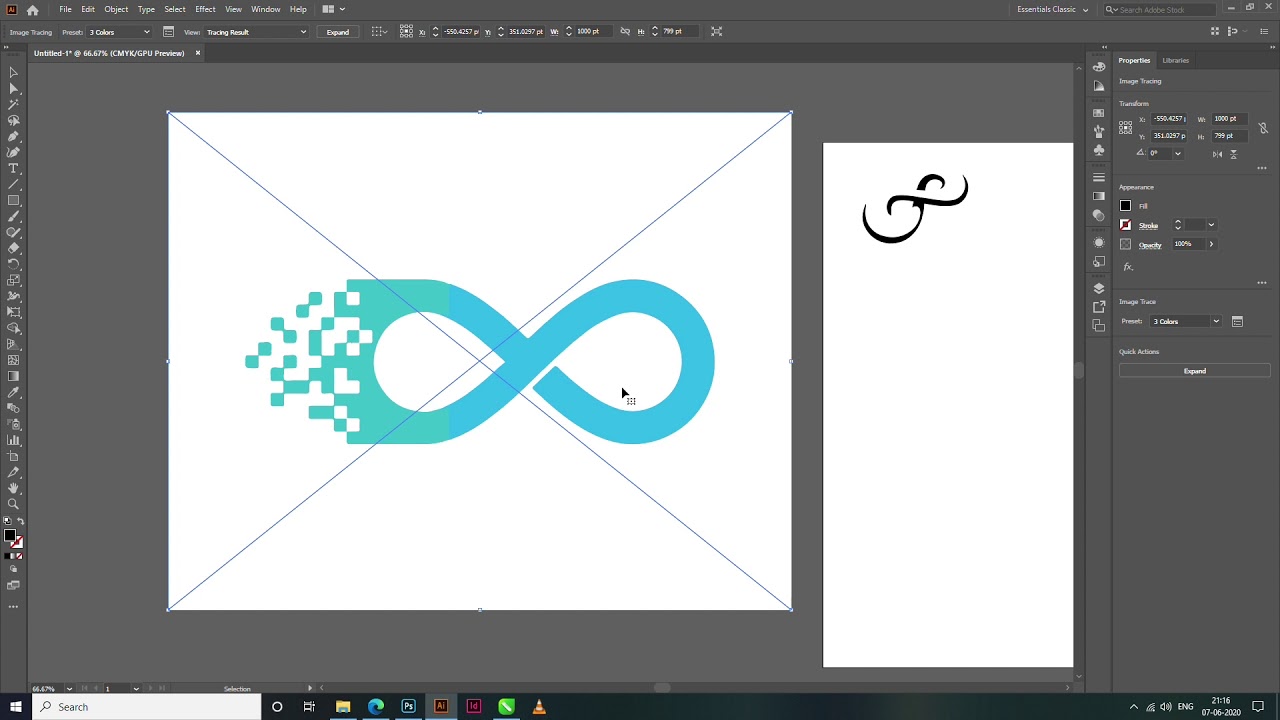The image size is (1280, 720).
Task: Open Adobe Illustrator in Windows taskbar
Action: [x=441, y=707]
